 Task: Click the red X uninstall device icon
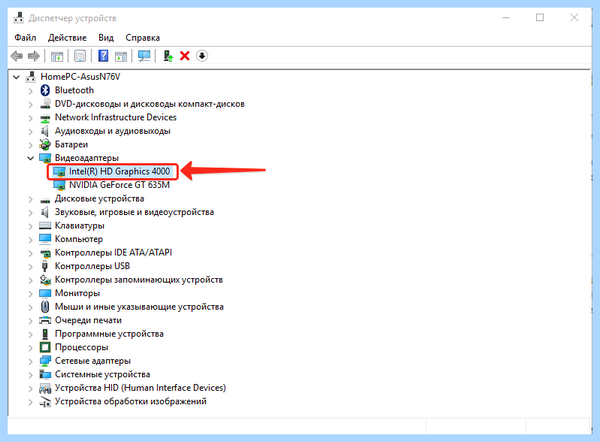tap(184, 56)
